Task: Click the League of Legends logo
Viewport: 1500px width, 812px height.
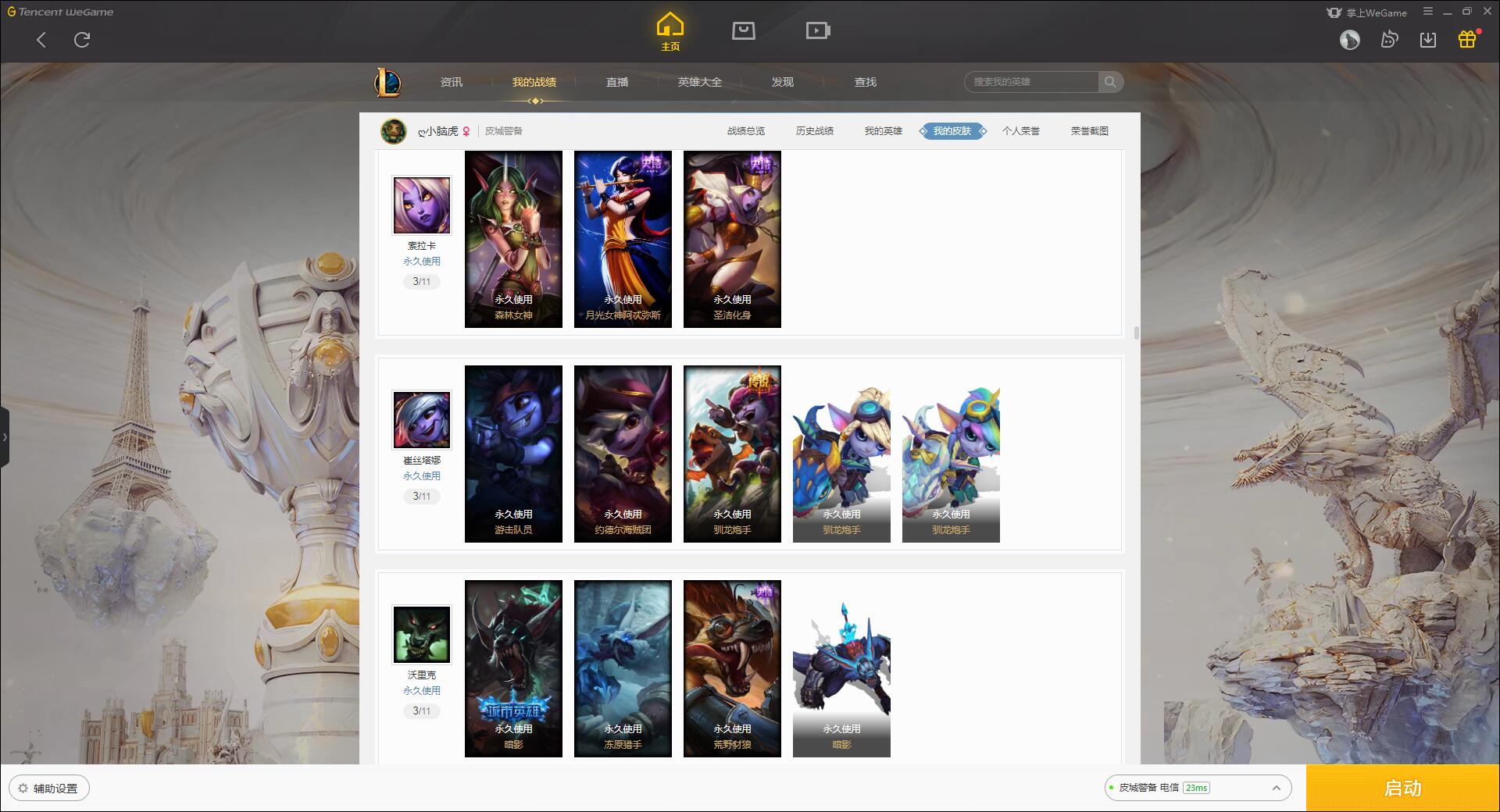Action: 387,82
